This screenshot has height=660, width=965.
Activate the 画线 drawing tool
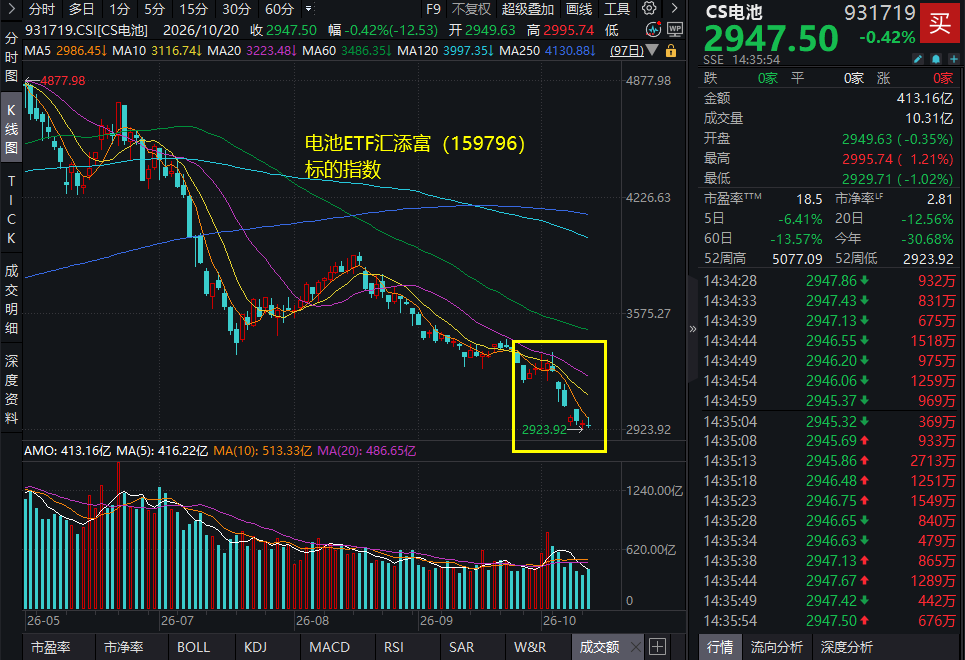[x=579, y=9]
